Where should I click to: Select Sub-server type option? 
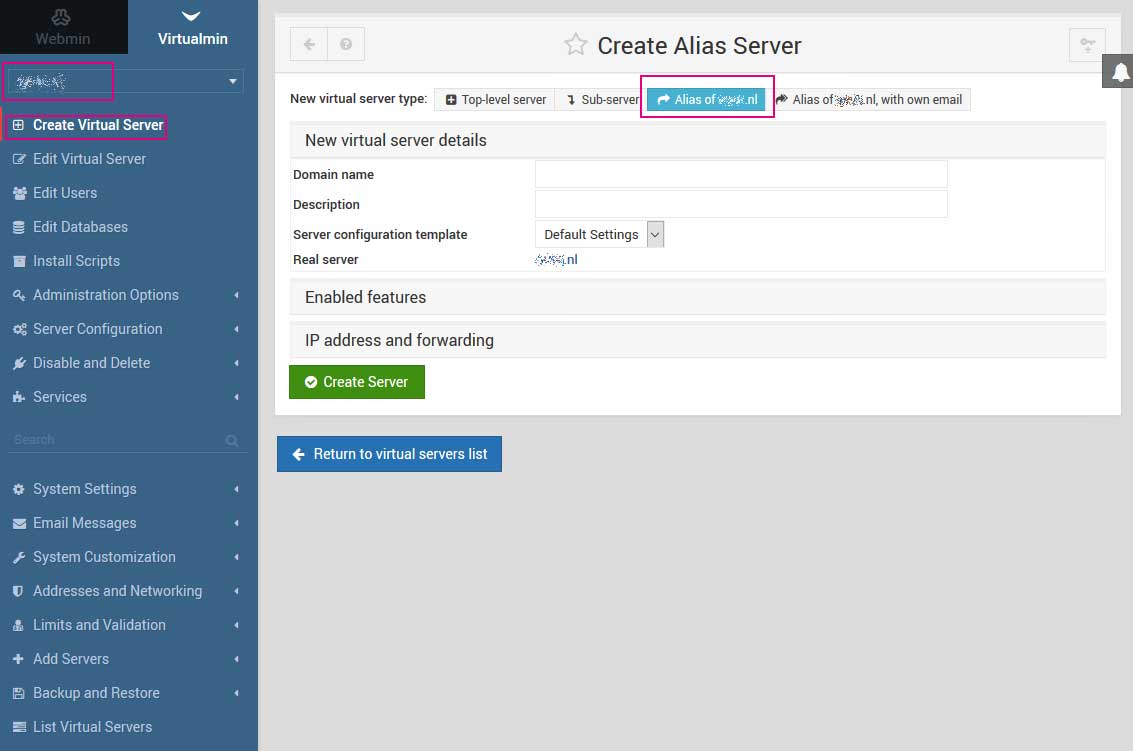pyautogui.click(x=601, y=100)
